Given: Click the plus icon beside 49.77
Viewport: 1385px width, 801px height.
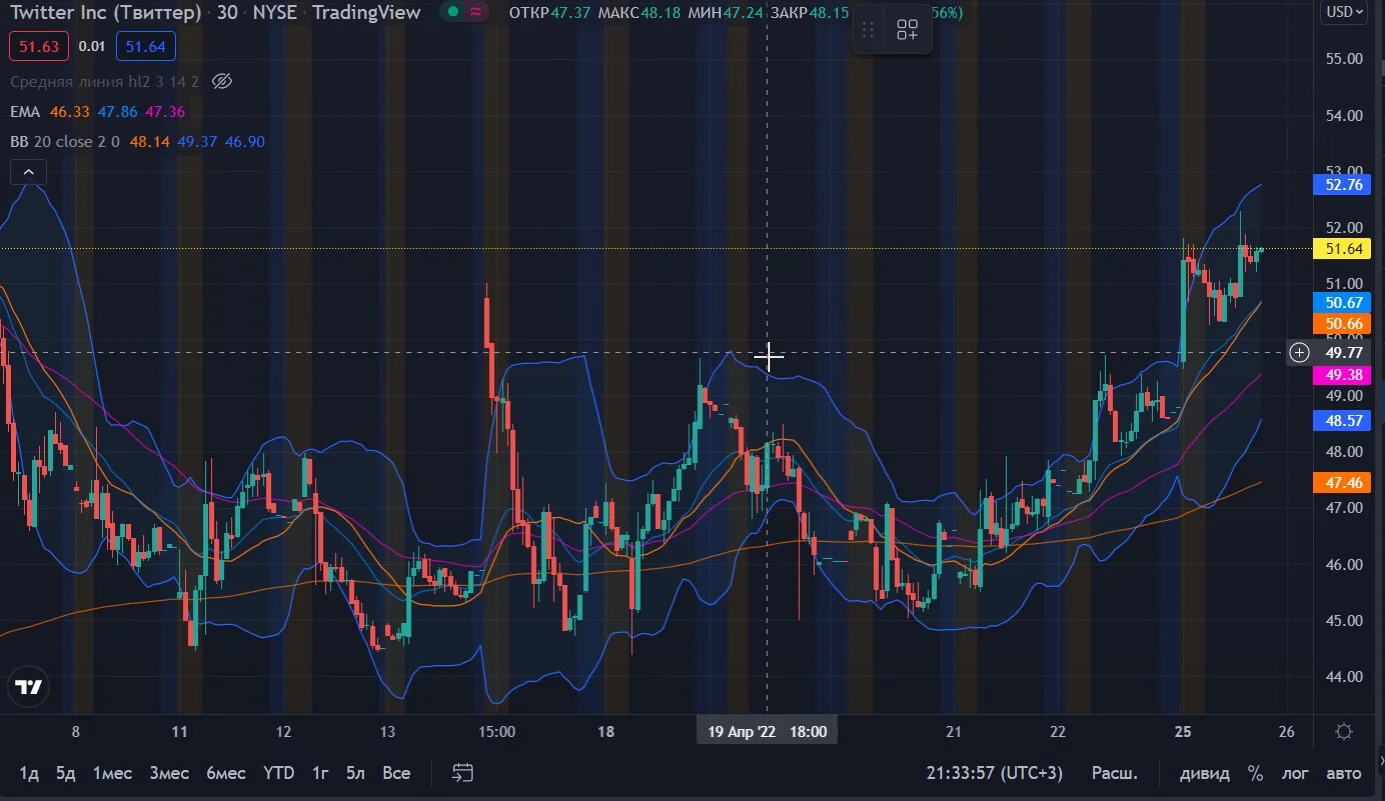Looking at the screenshot, I should click(1299, 352).
